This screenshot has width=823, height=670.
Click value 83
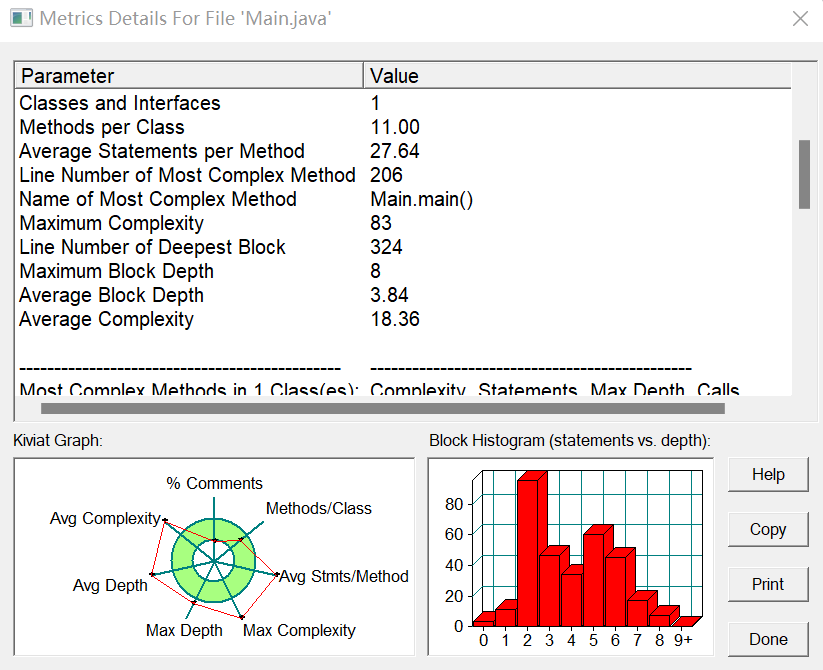(x=381, y=224)
